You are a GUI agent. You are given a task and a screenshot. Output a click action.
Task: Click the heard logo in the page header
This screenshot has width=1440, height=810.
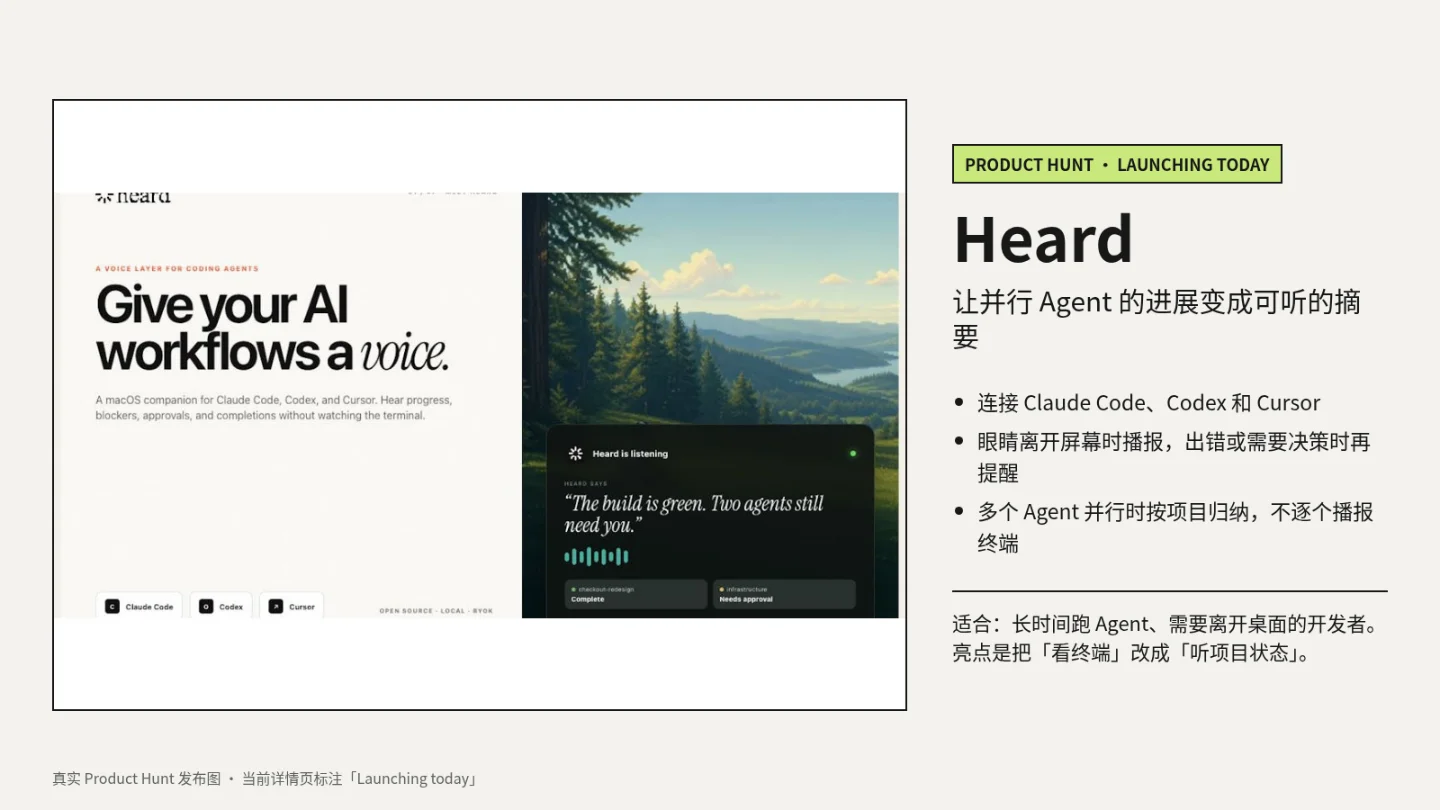pyautogui.click(x=133, y=197)
